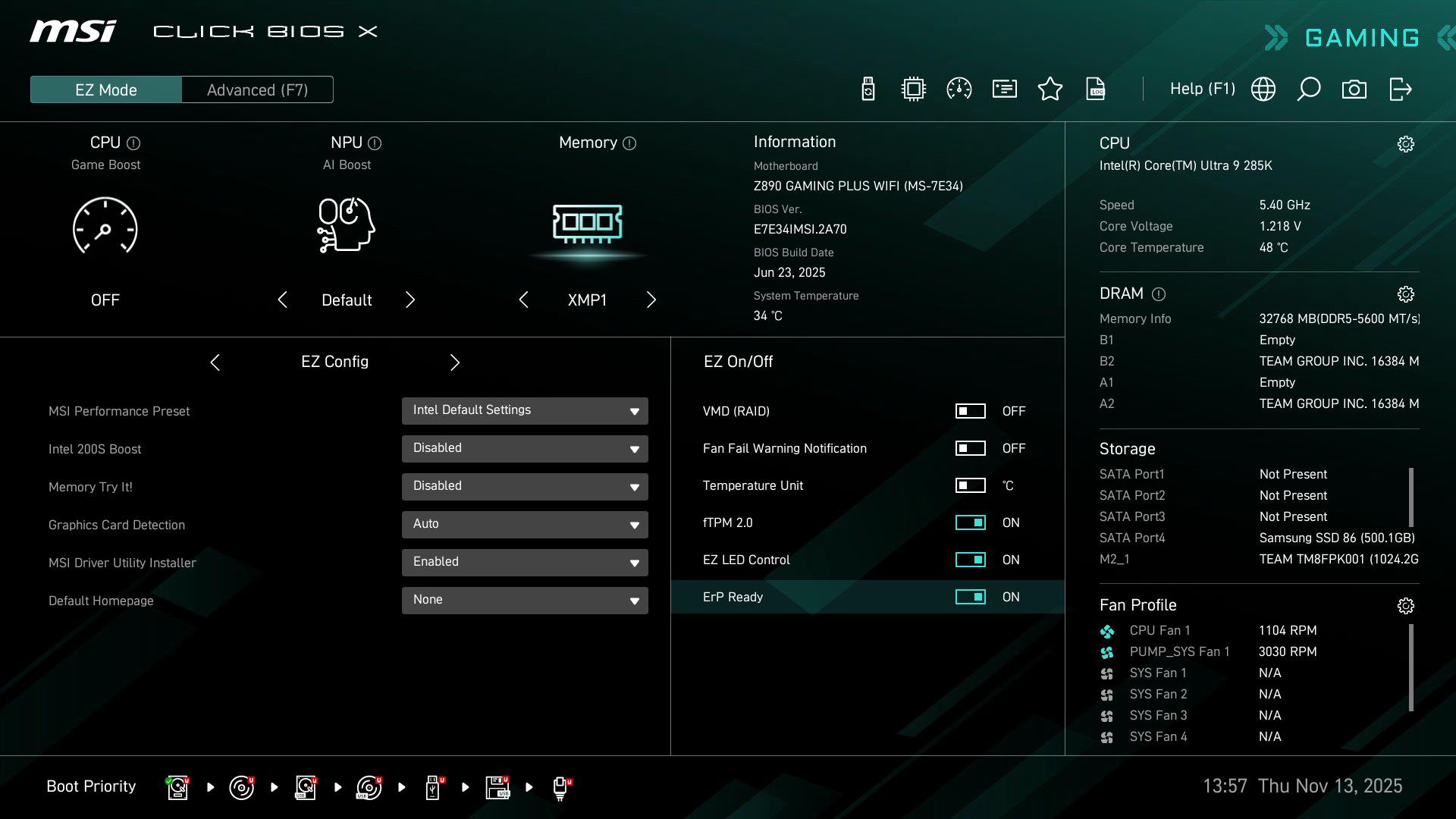Select the EZ Mode tab
The height and width of the screenshot is (819, 1456).
[106, 89]
